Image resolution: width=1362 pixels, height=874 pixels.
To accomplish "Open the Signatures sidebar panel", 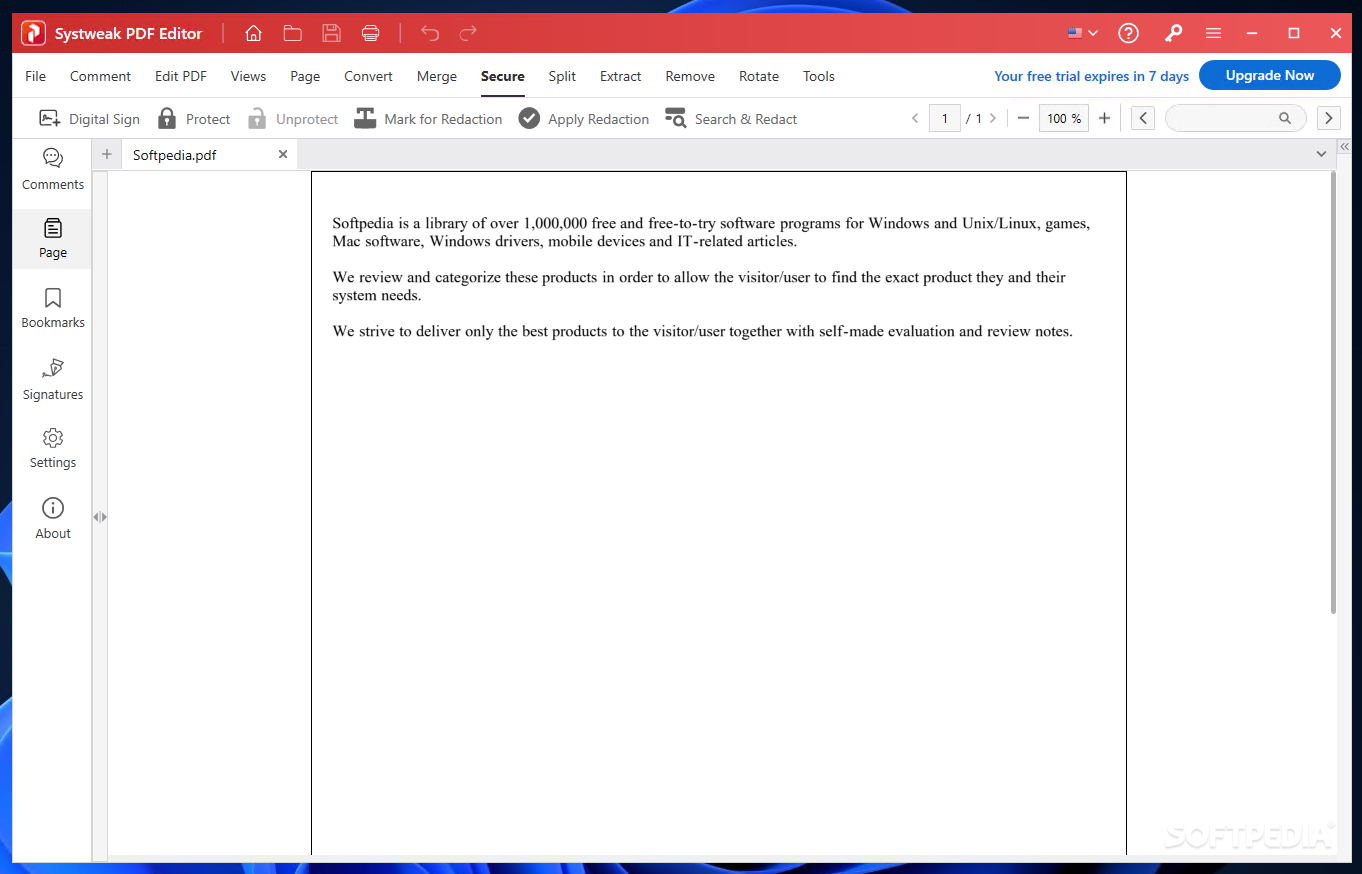I will 53,379.
